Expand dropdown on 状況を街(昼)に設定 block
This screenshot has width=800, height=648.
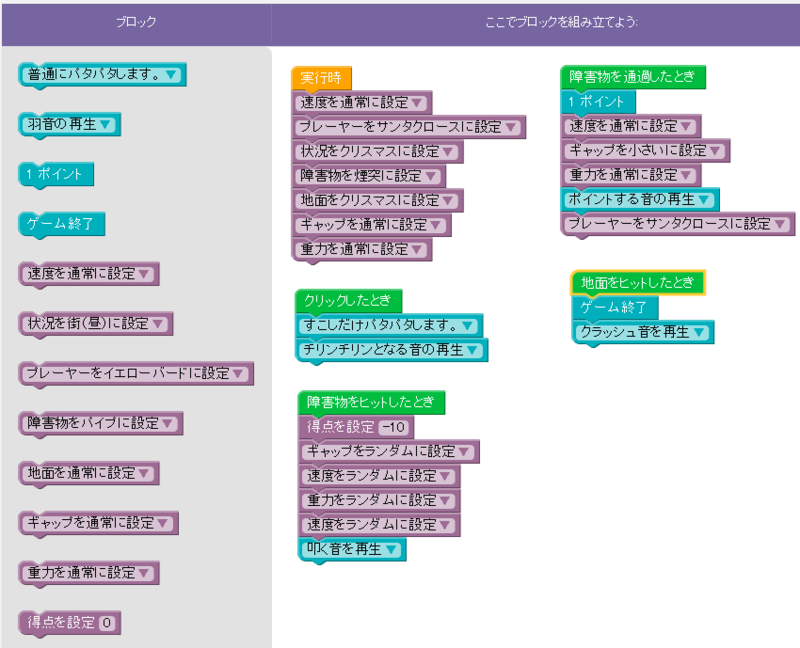coord(158,324)
